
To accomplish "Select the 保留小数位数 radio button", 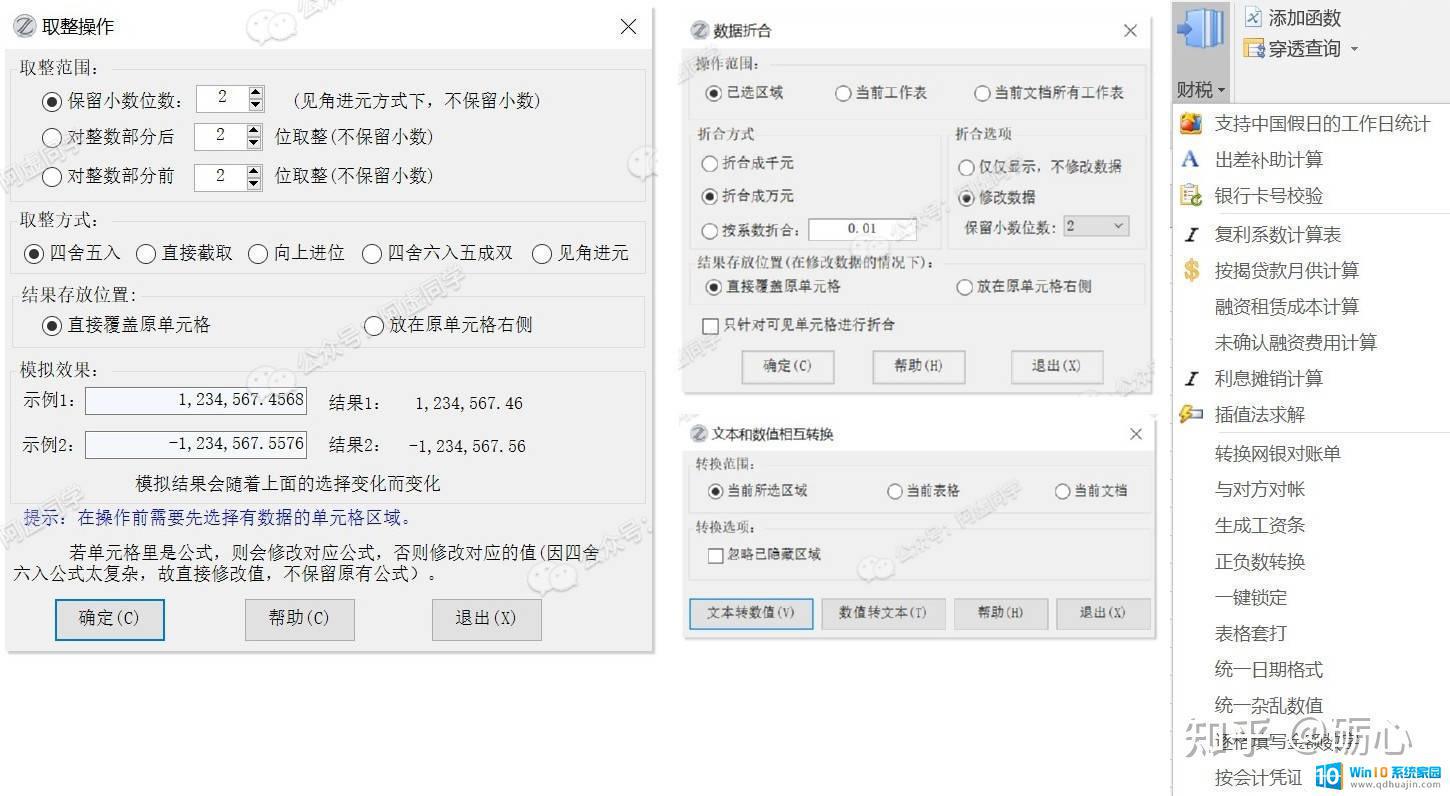I will point(52,100).
